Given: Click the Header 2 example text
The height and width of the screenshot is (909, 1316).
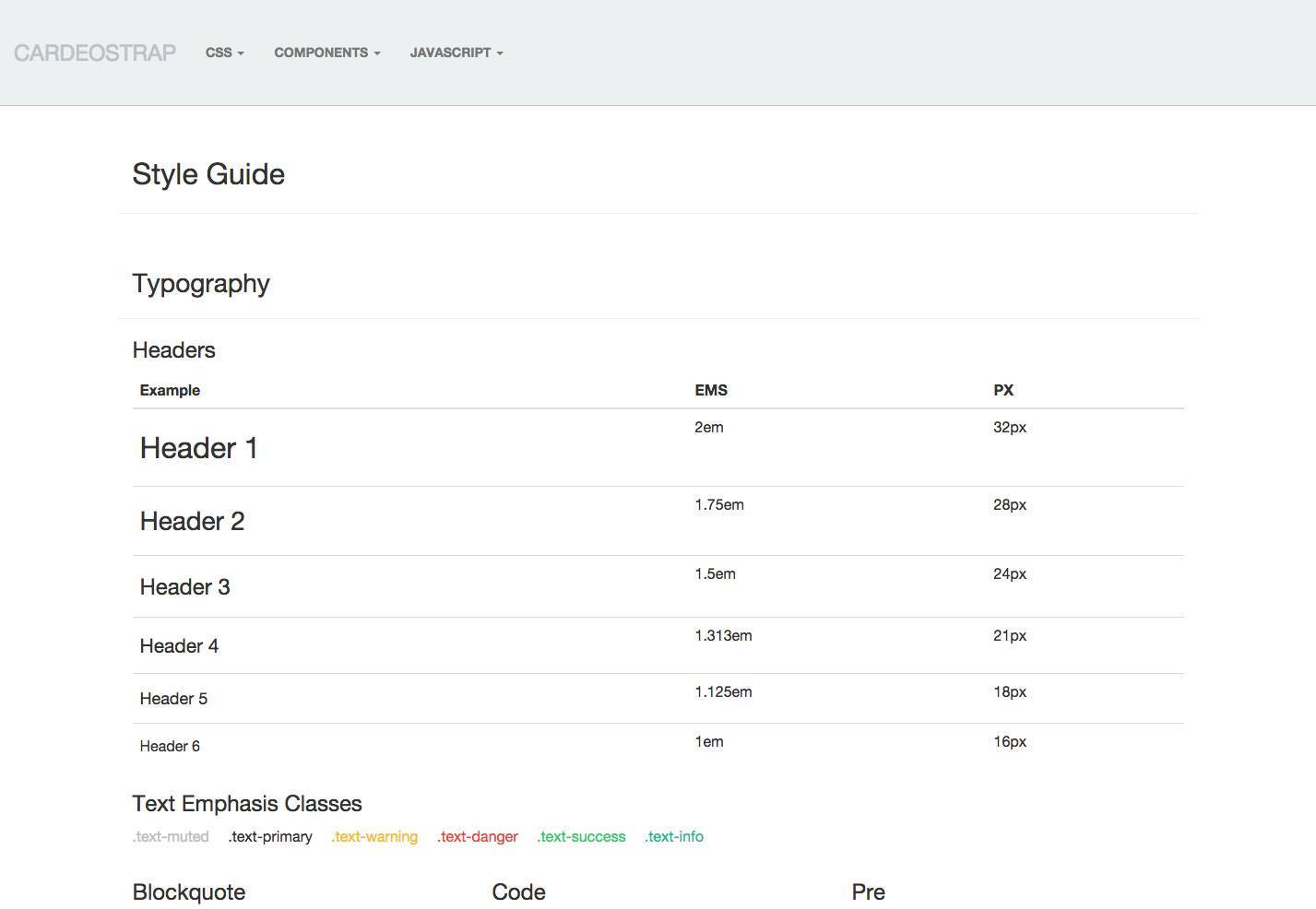Looking at the screenshot, I should pyautogui.click(x=192, y=521).
